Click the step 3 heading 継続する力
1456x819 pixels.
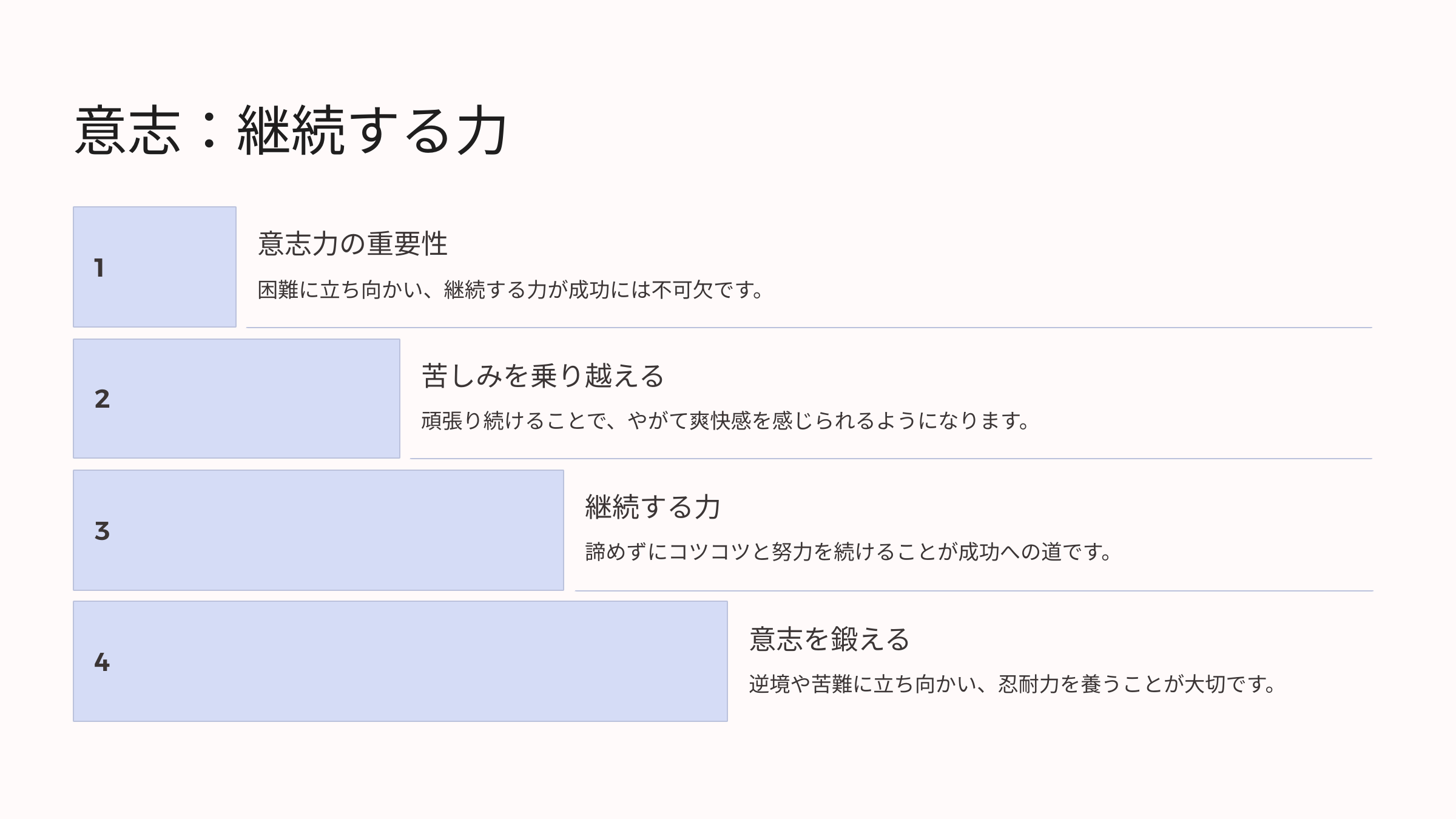click(653, 507)
